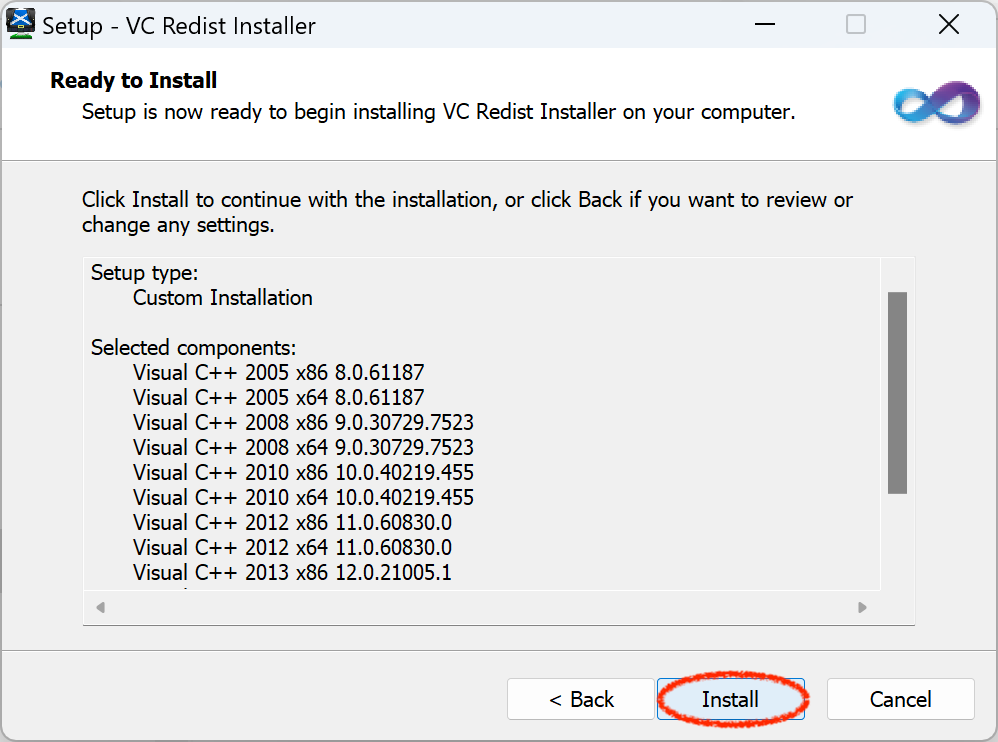Select the Visual C++ 2005 x64 8.0.61187 line
The height and width of the screenshot is (742, 998).
[278, 397]
